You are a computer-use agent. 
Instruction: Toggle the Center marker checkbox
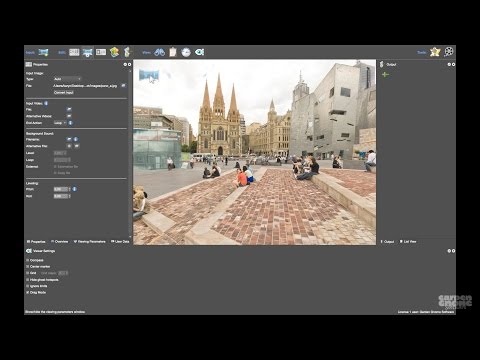click(x=28, y=267)
